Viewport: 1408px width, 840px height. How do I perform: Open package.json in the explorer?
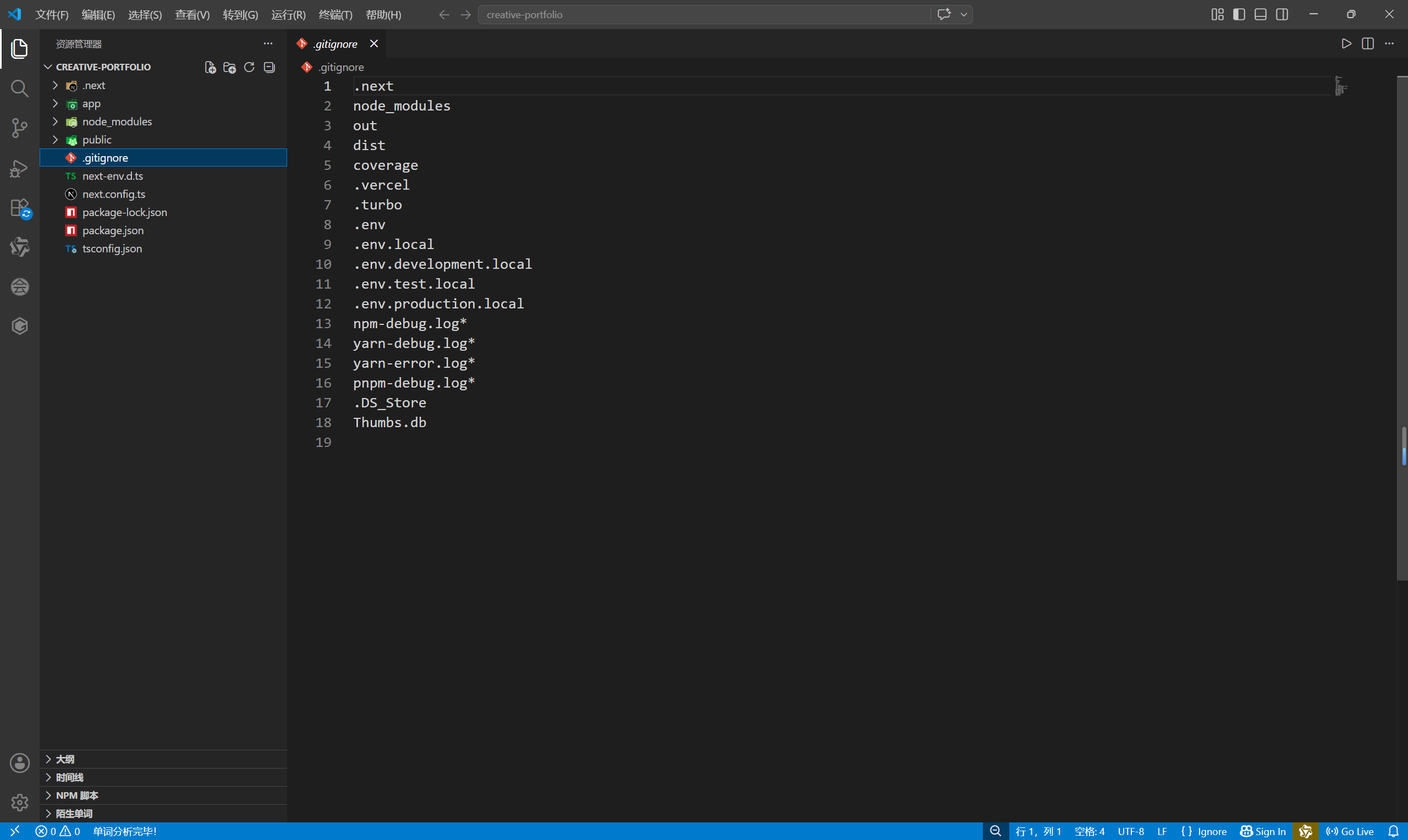[x=163, y=230]
